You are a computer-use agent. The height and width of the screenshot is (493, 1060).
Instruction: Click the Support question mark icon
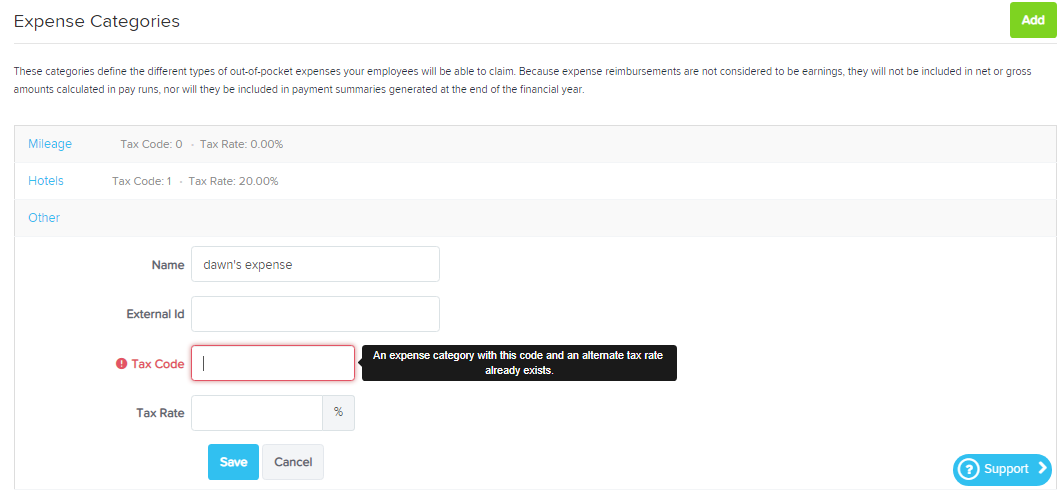click(969, 469)
